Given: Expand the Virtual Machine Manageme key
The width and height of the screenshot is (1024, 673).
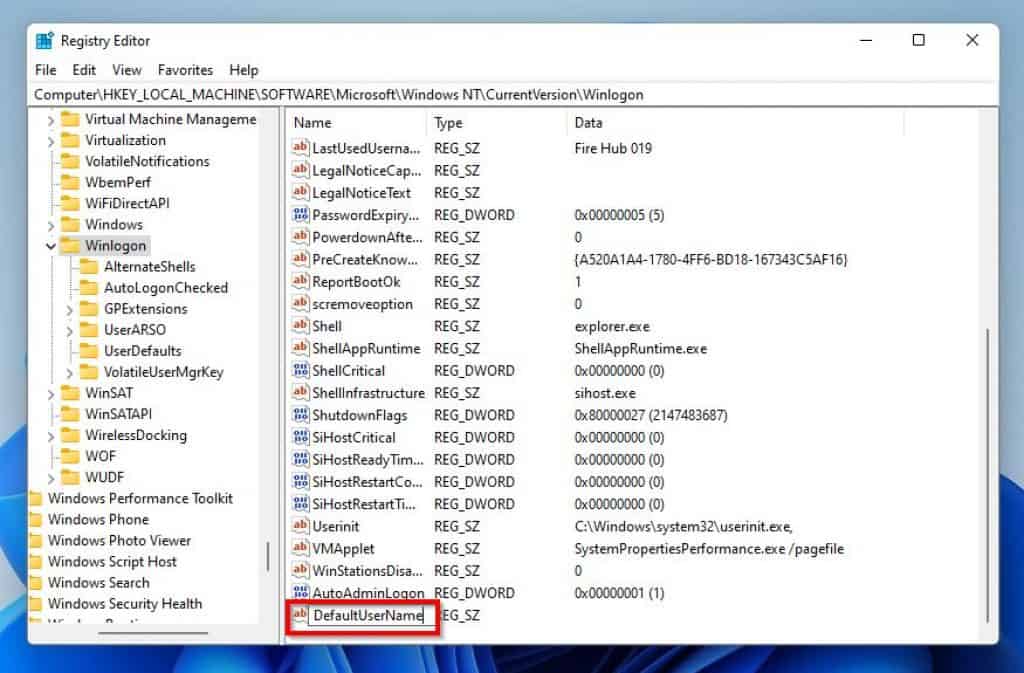Looking at the screenshot, I should pyautogui.click(x=50, y=120).
